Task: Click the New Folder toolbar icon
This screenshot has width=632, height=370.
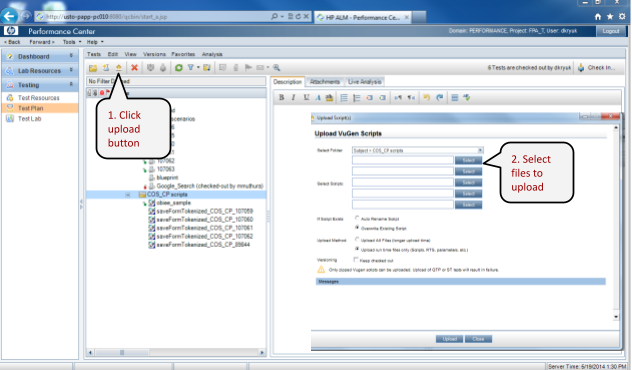Action: (93, 68)
